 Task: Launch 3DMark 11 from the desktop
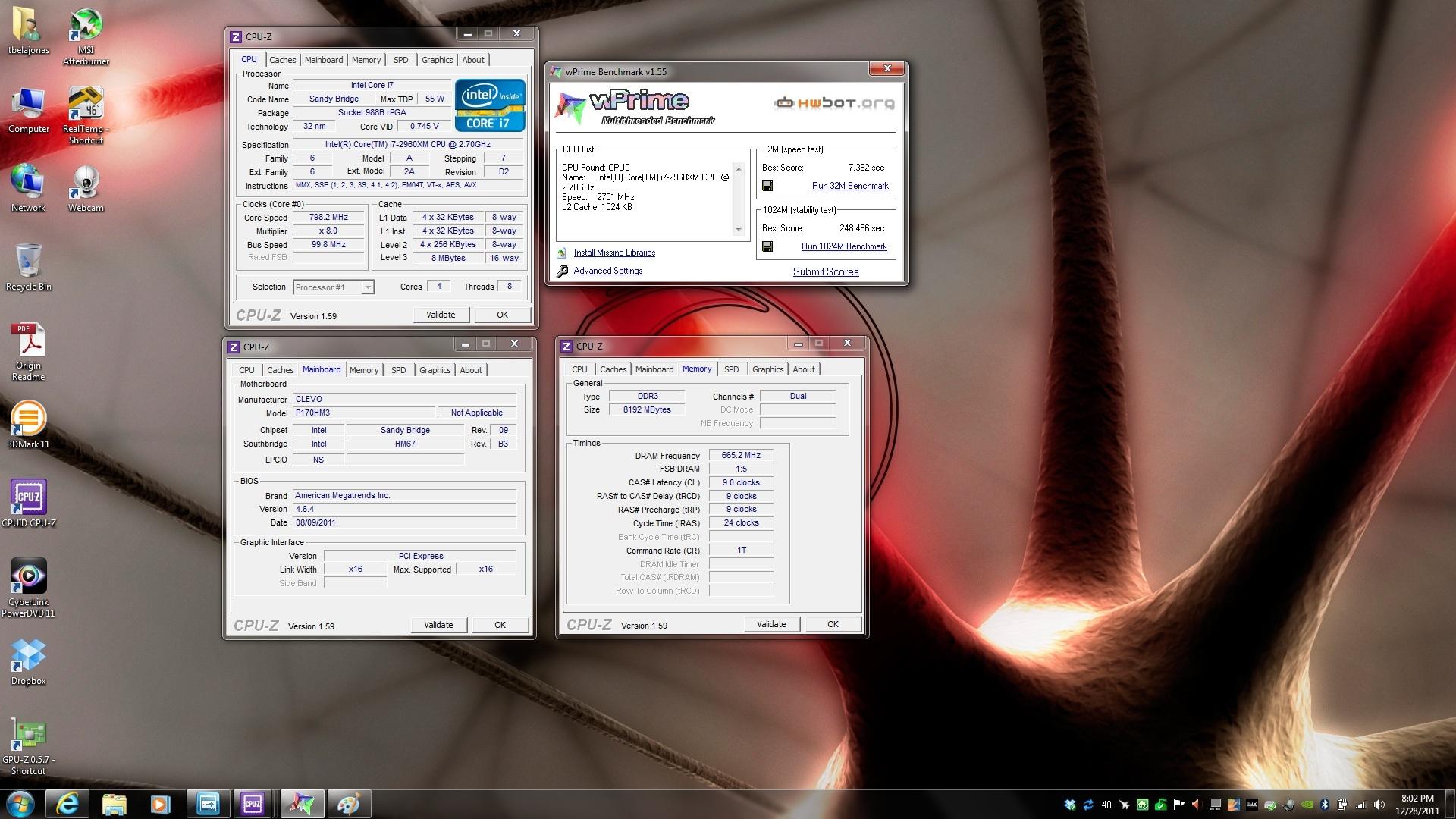click(x=28, y=425)
